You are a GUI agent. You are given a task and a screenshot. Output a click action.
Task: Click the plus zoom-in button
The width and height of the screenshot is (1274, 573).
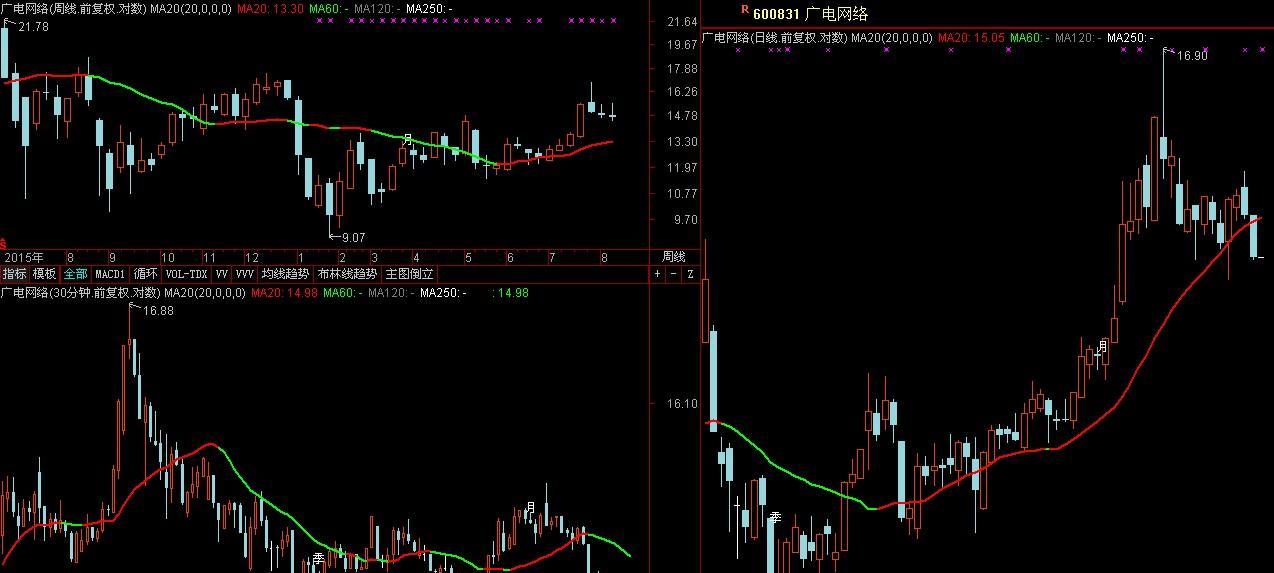657,273
